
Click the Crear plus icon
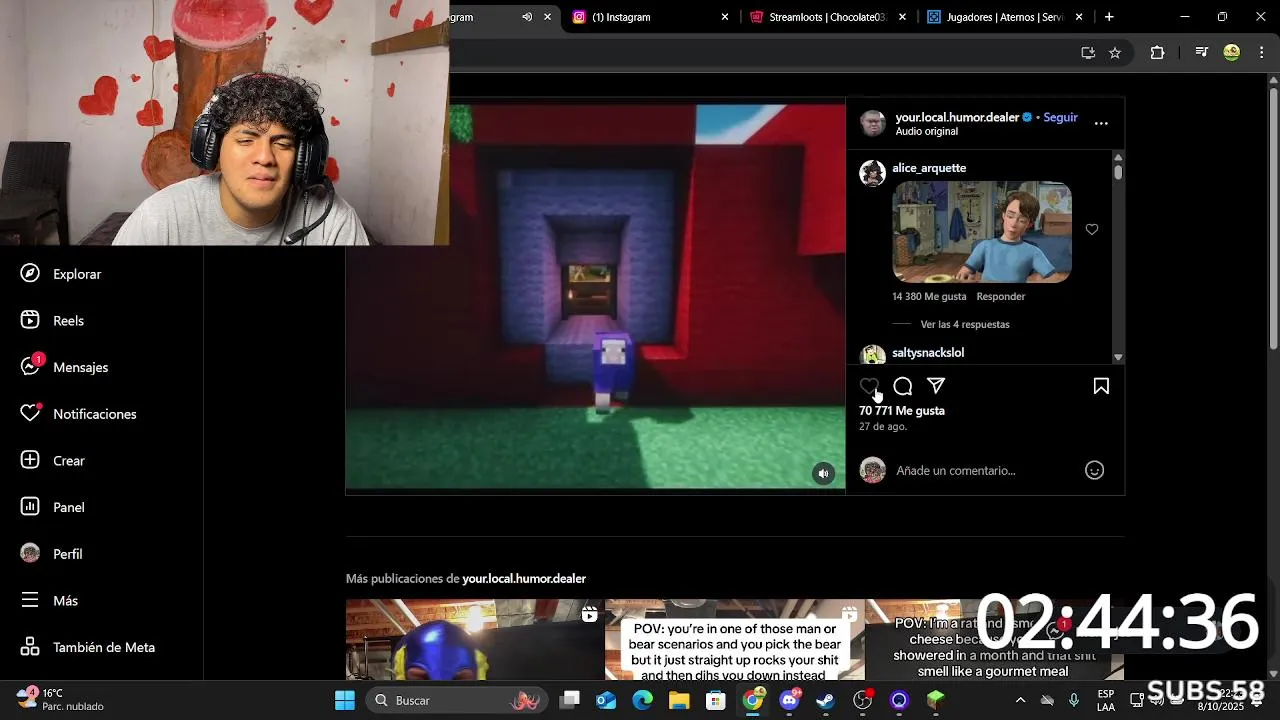tap(30, 460)
